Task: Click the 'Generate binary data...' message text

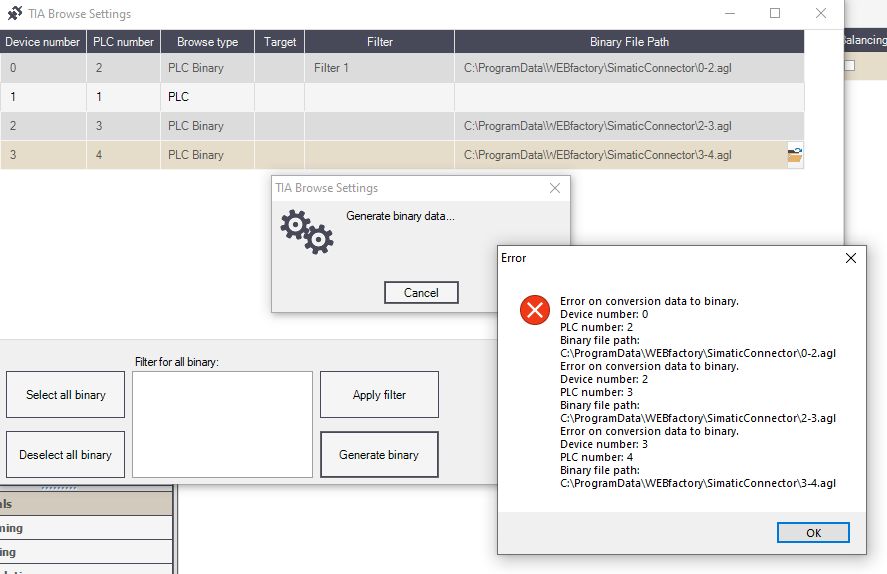Action: [x=400, y=216]
